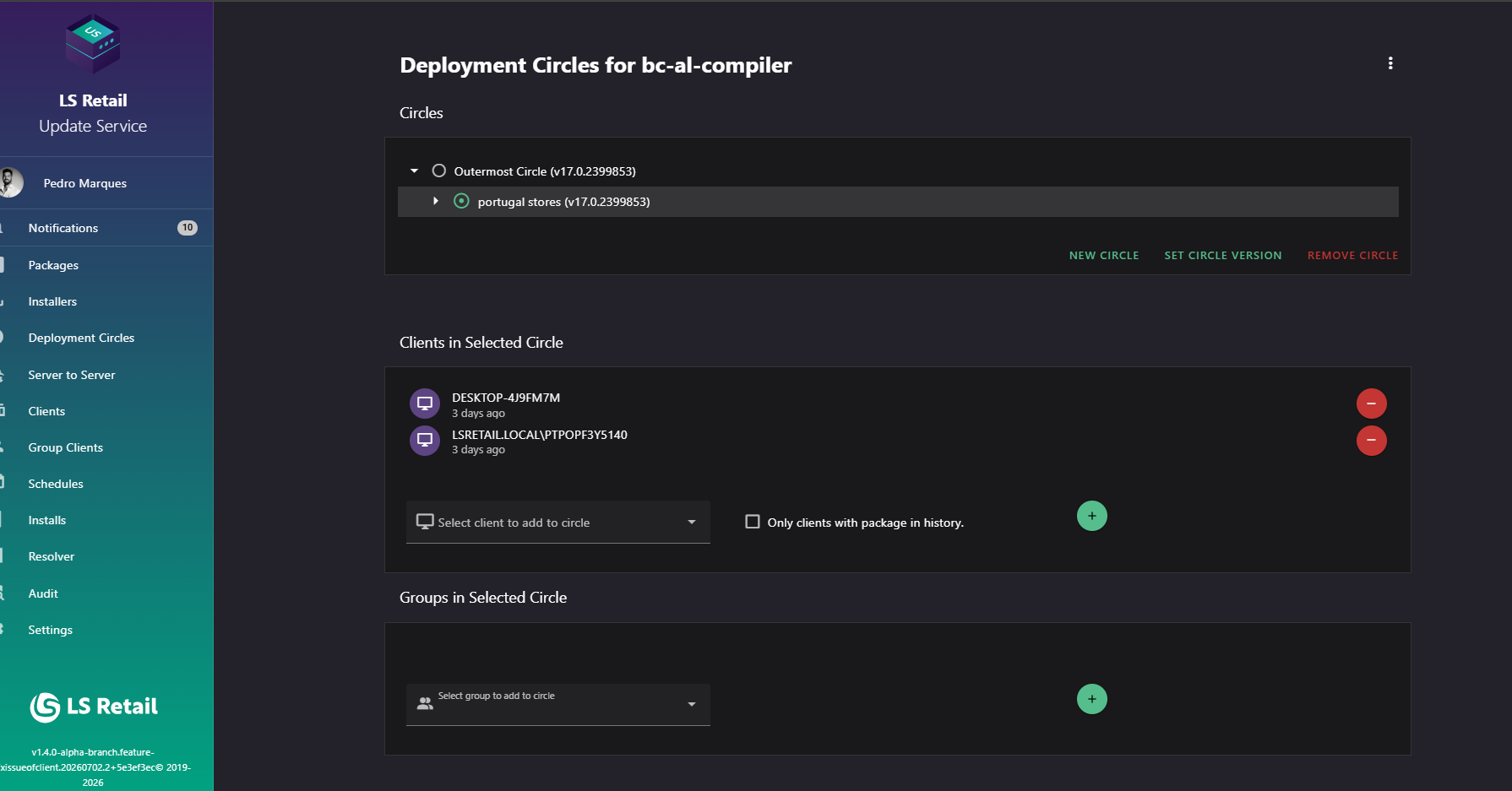Click DESKTOP-4J9FM7M client name
The width and height of the screenshot is (1512, 791).
point(506,398)
